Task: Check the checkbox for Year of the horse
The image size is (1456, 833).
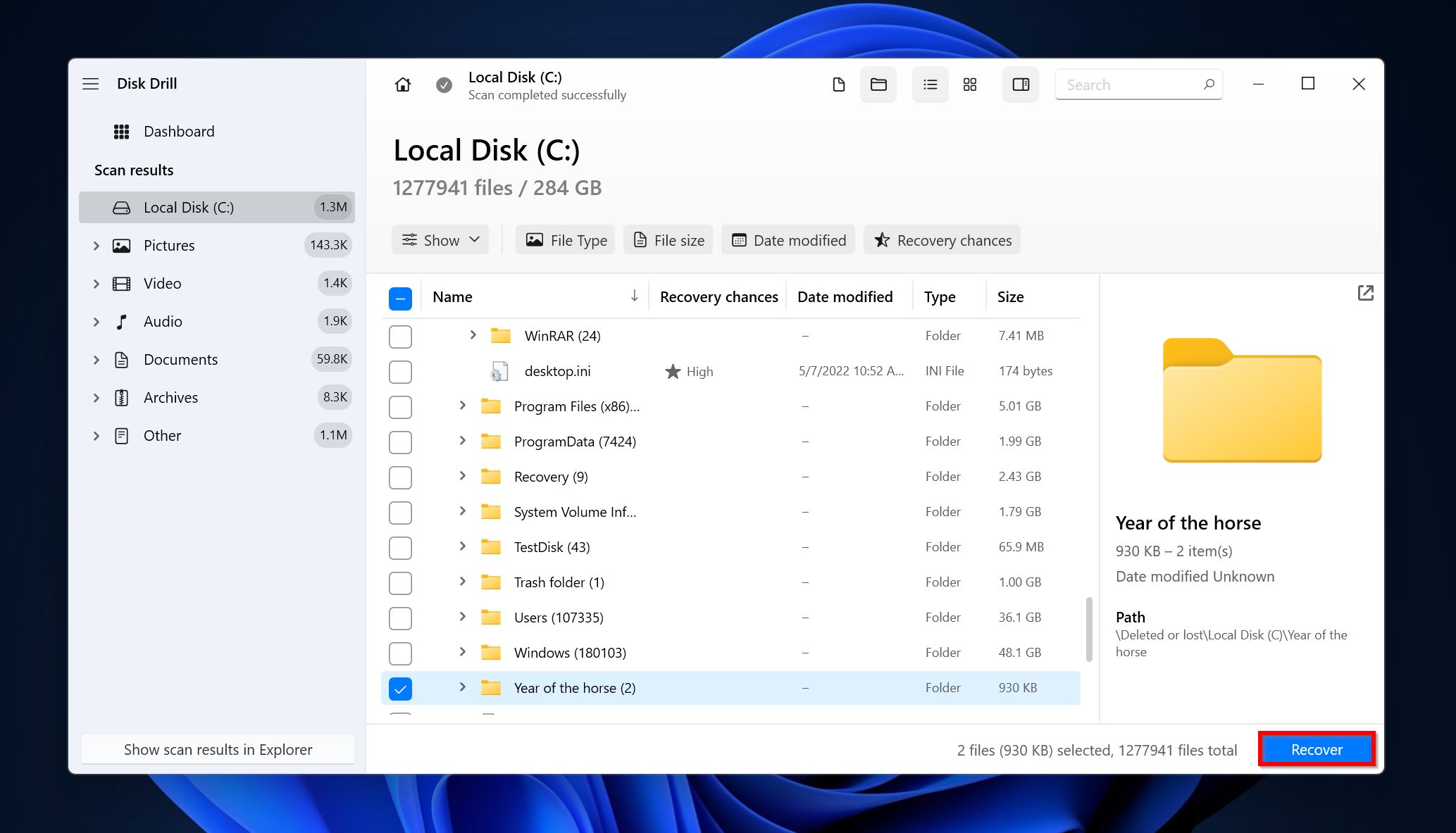Action: point(399,687)
